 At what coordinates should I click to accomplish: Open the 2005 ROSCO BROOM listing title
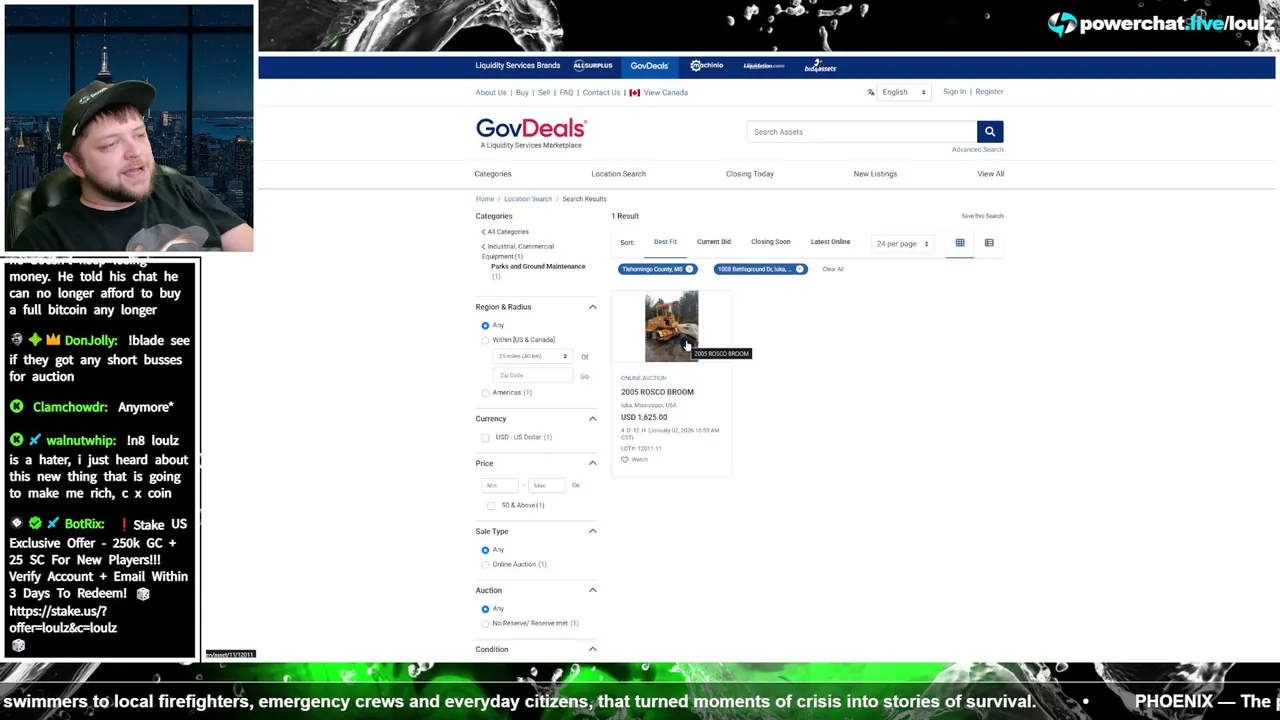point(657,392)
